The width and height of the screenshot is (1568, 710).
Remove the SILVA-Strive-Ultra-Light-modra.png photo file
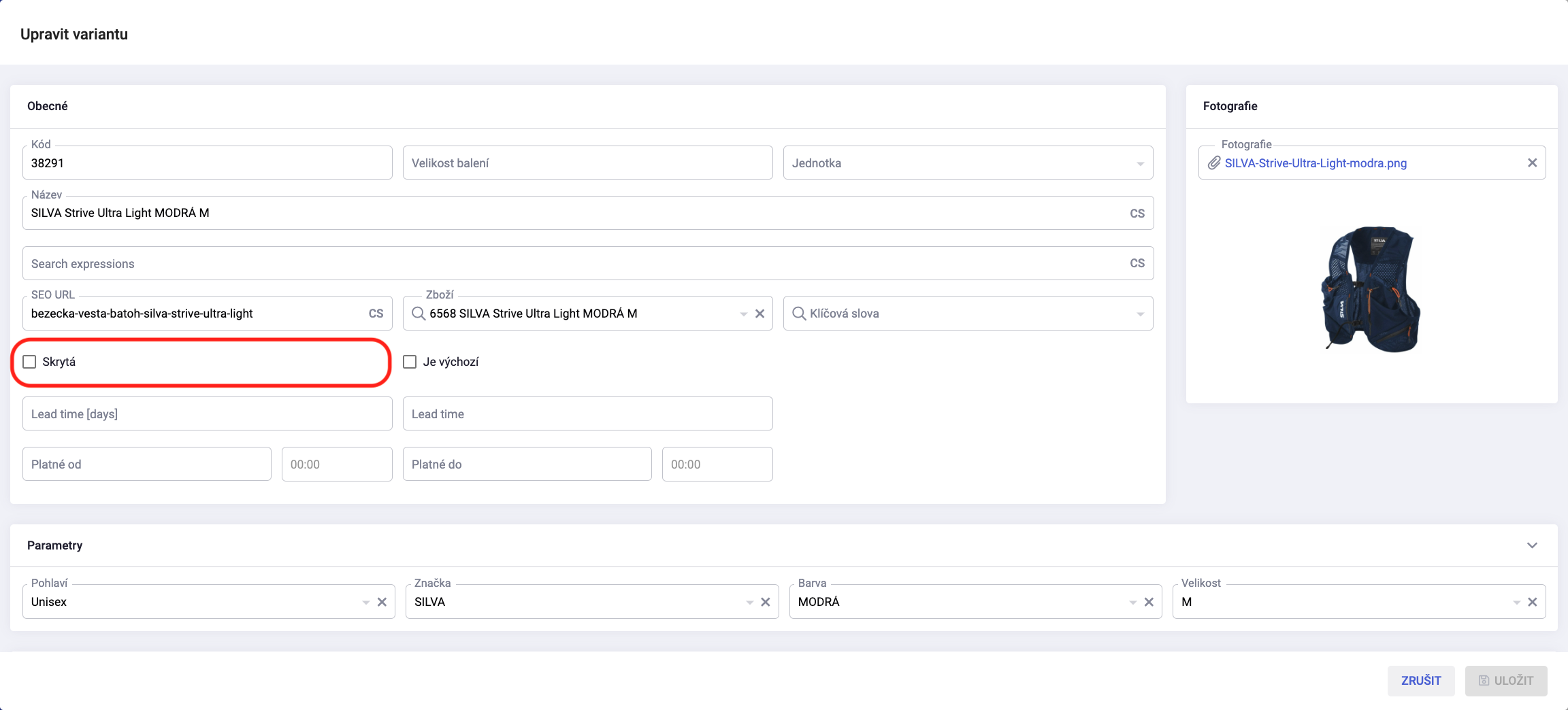pyautogui.click(x=1532, y=163)
